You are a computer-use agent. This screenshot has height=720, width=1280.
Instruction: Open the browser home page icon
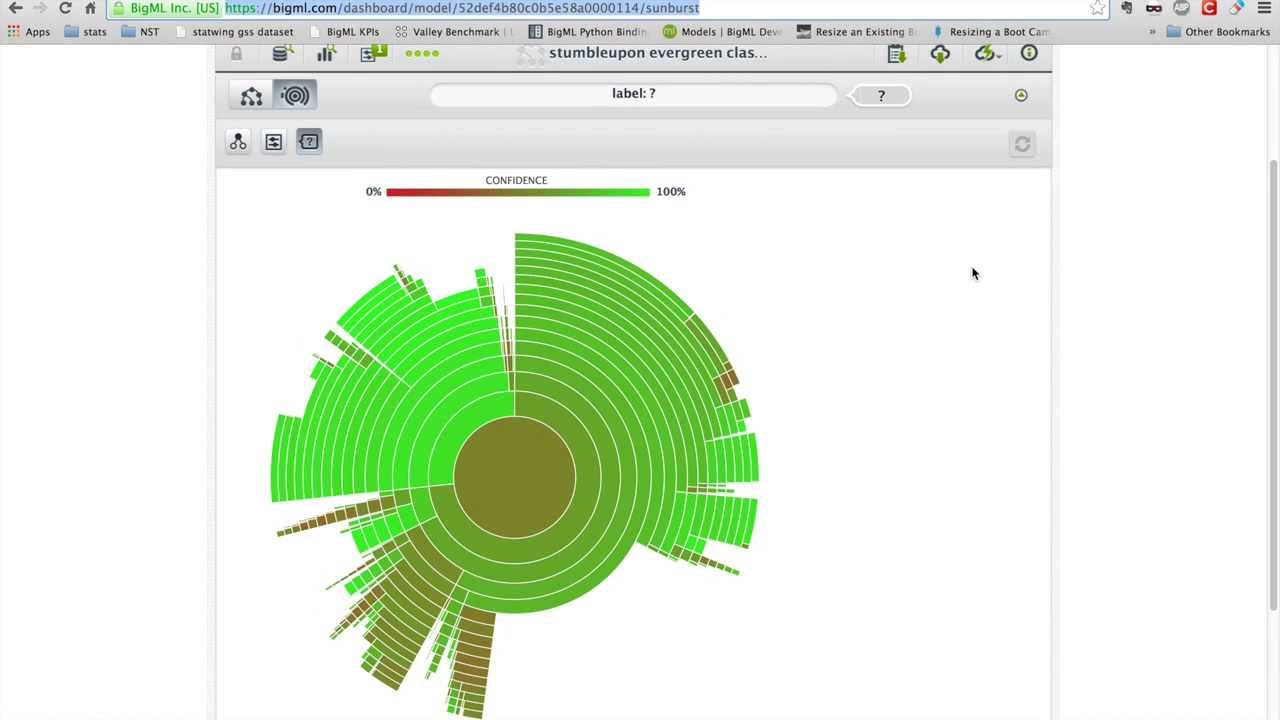click(90, 8)
